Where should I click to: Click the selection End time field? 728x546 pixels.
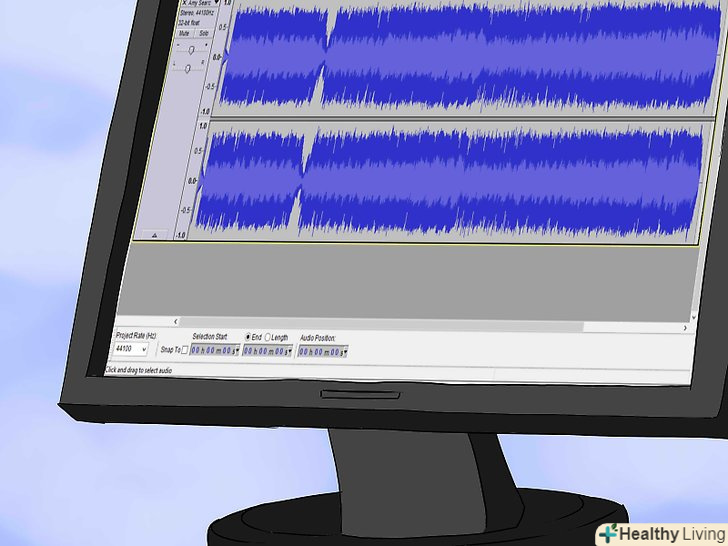coord(266,351)
